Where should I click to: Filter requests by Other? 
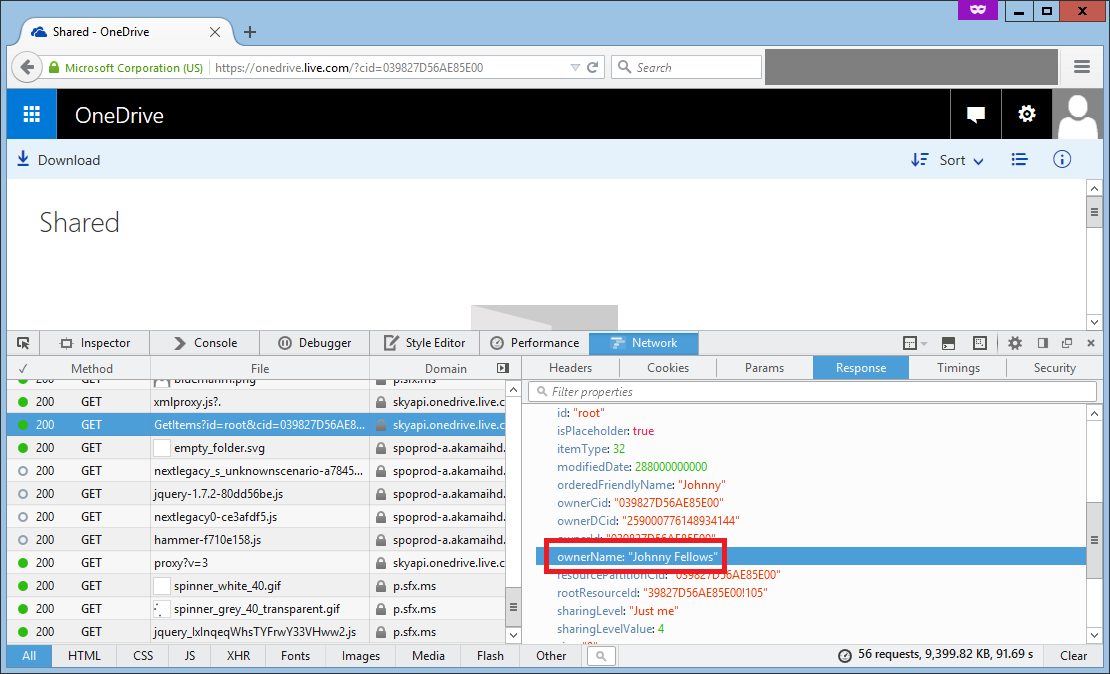click(x=551, y=656)
